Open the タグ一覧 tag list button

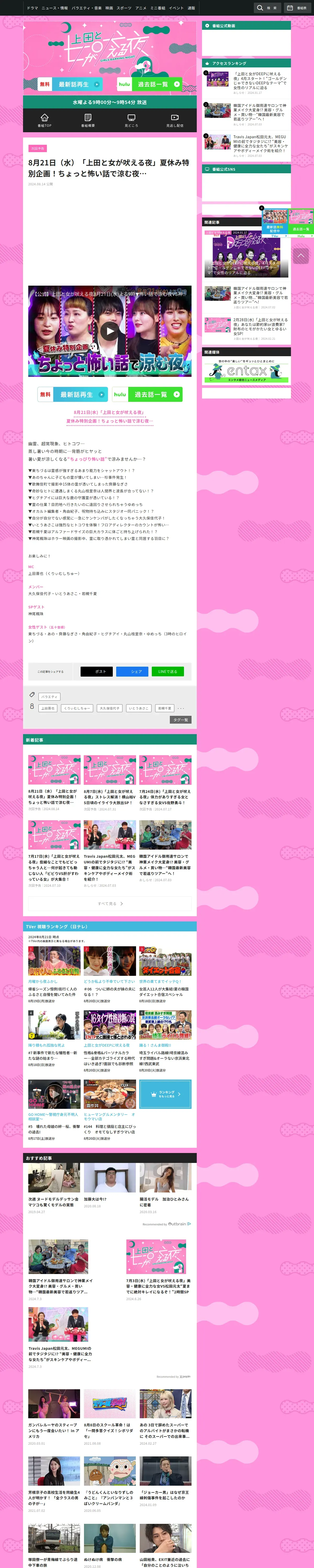181,719
